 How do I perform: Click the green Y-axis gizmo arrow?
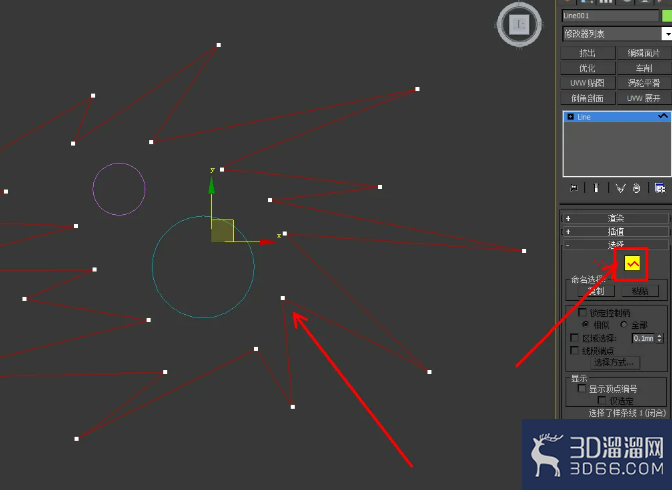[x=211, y=185]
